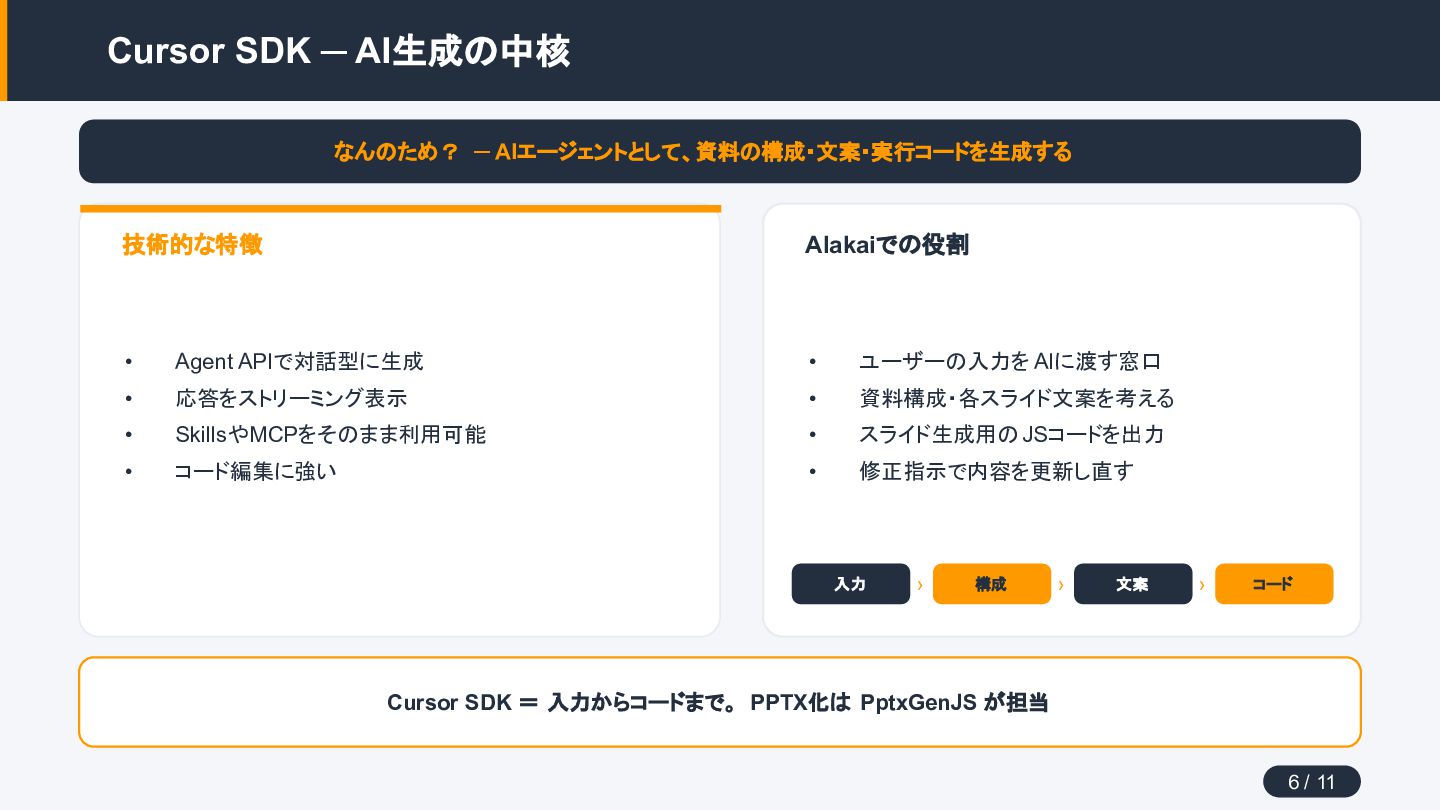Click the ユーザーの入力をAIに渡す窓口 bullet
Viewport: 1440px width, 810px height.
click(x=1010, y=361)
